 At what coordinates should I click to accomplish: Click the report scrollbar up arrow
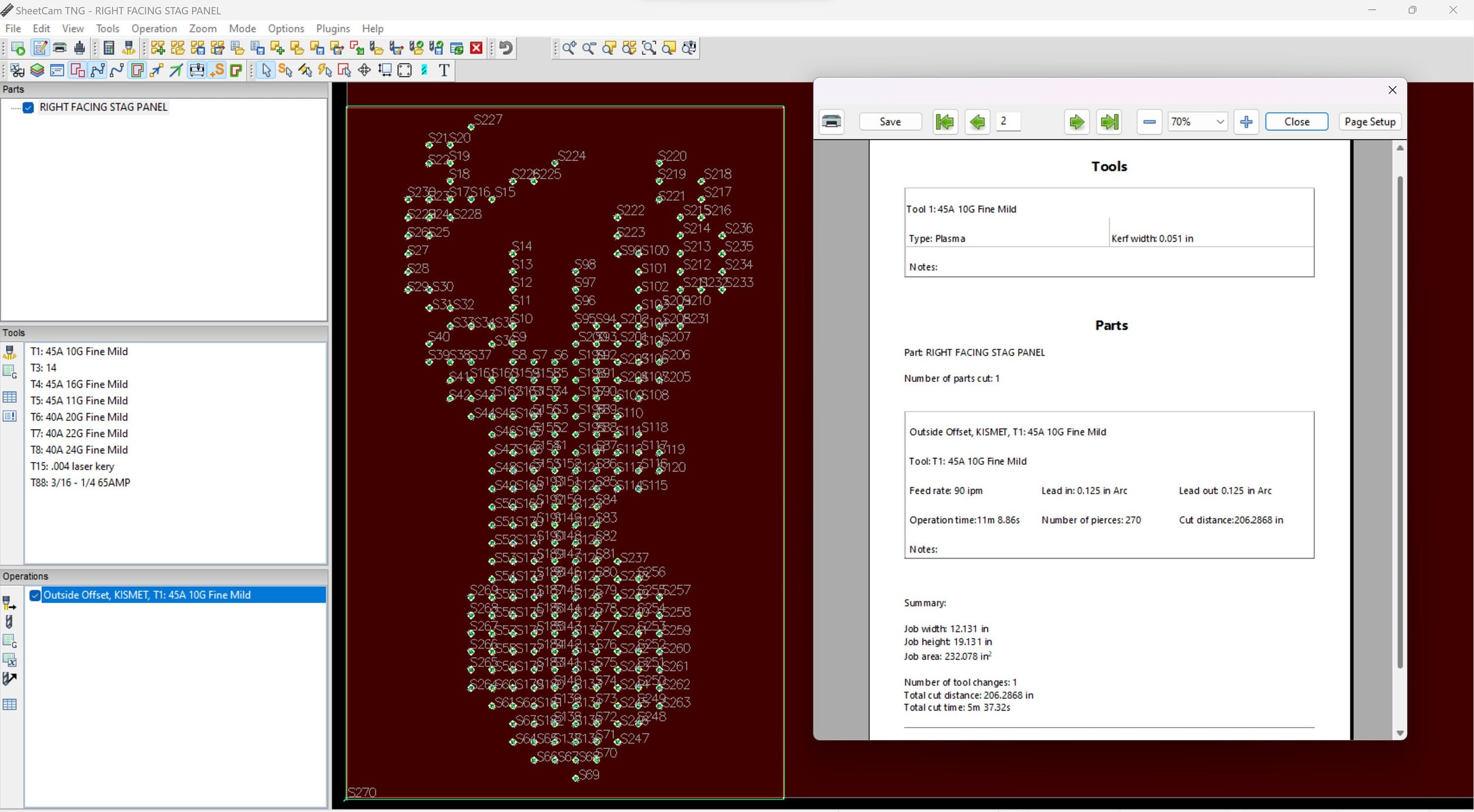click(x=1400, y=148)
